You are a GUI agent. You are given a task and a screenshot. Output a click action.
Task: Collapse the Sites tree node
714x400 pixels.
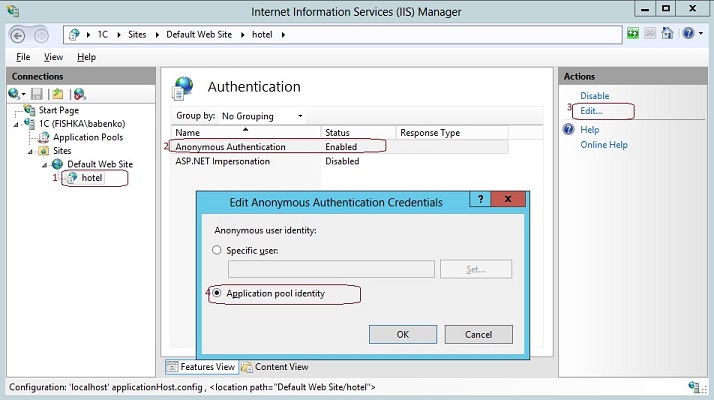31,152
